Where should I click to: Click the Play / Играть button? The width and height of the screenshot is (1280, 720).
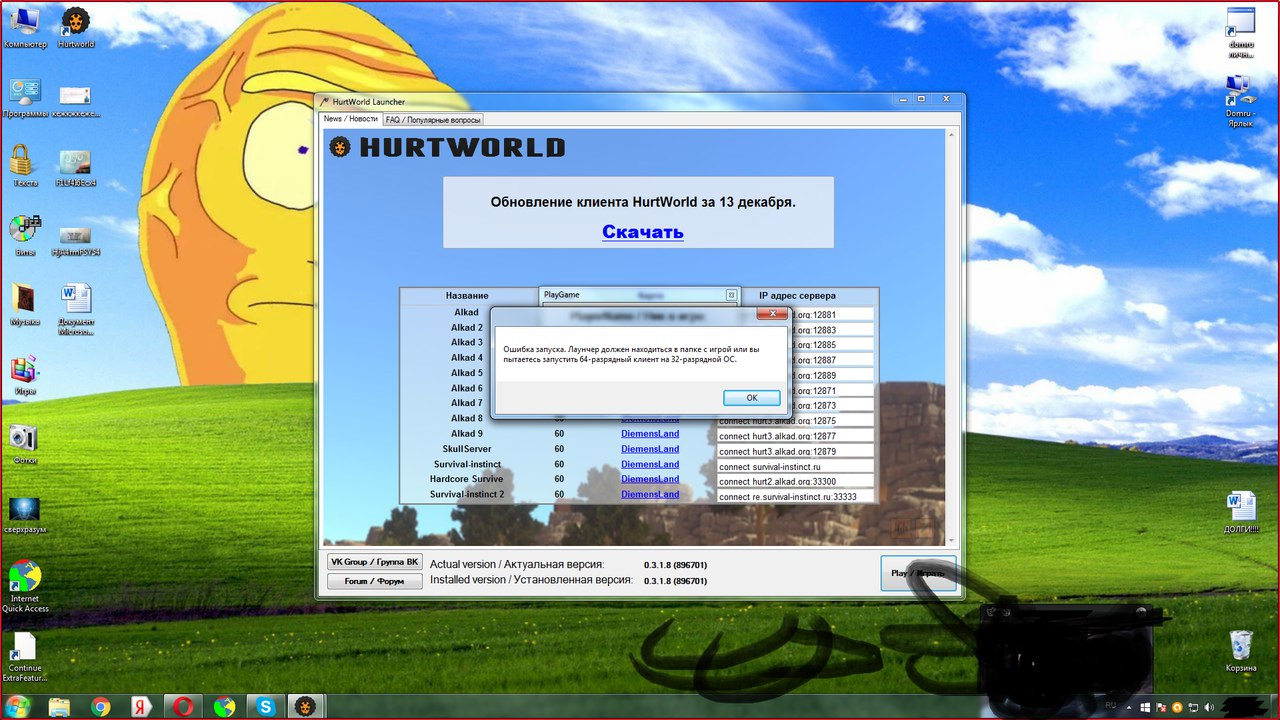click(918, 574)
